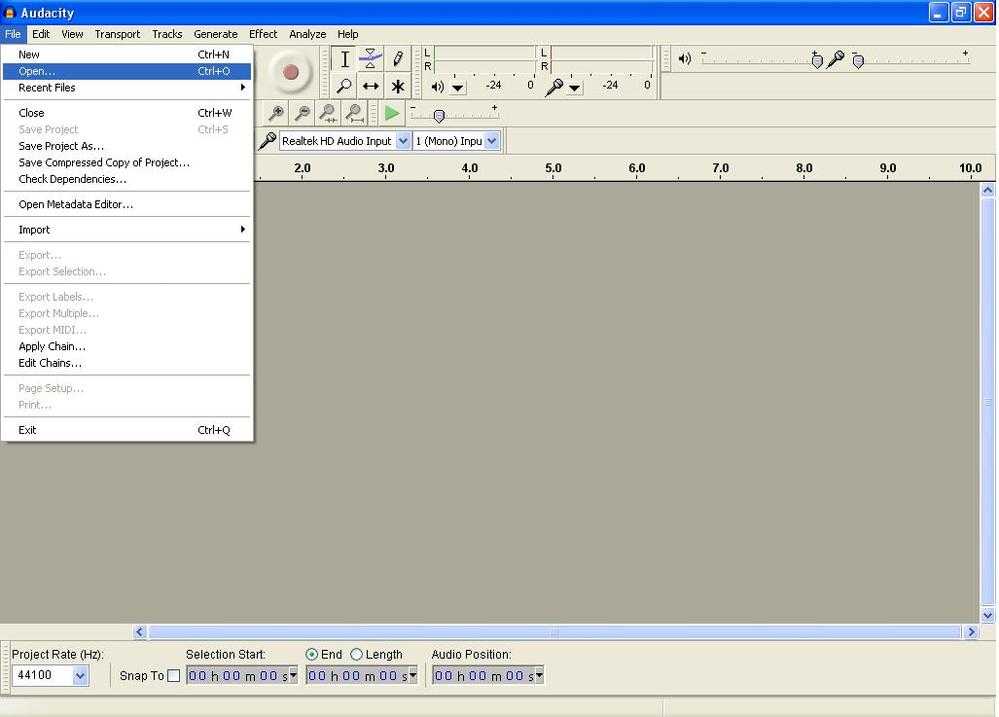The image size is (999, 717).
Task: Click the mixer toolbar microphone icon
Action: tap(835, 59)
